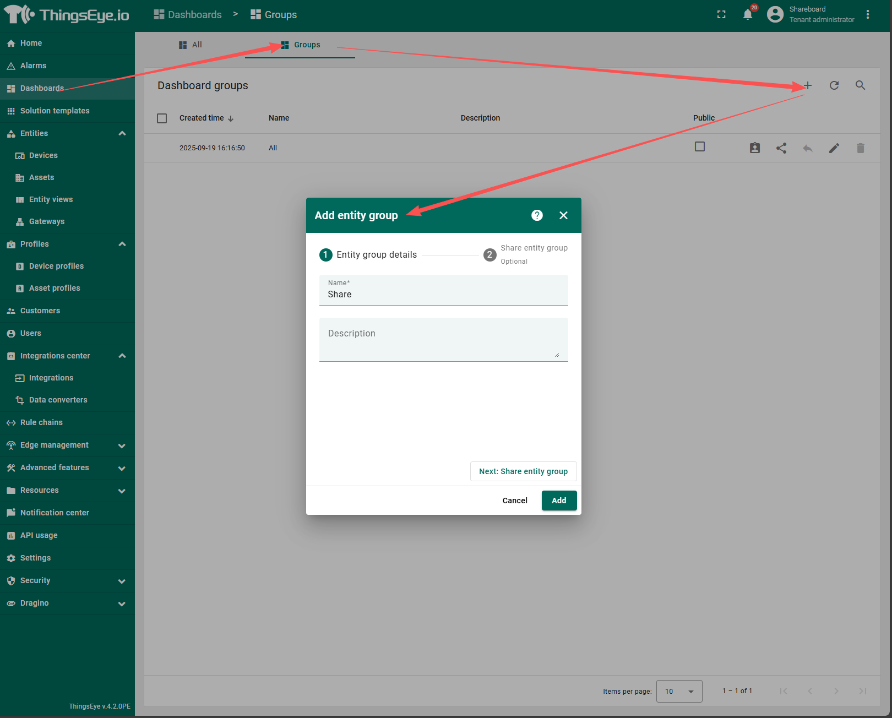Click the Description text field

[443, 340]
